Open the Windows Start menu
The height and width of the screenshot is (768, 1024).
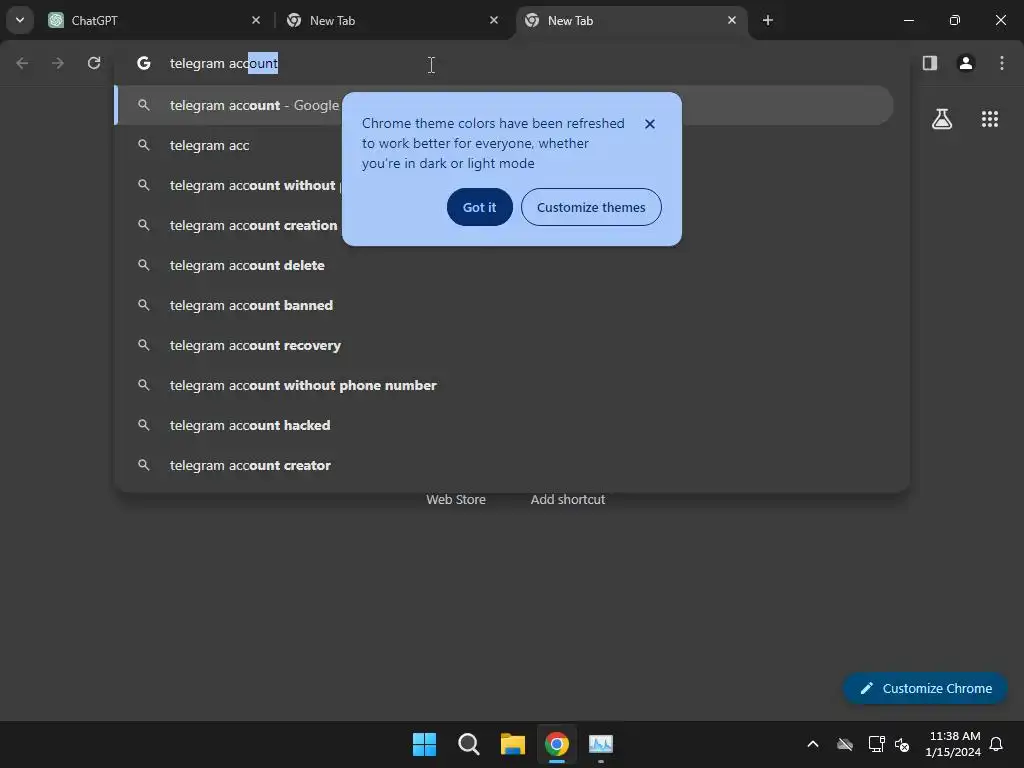pyautogui.click(x=424, y=744)
